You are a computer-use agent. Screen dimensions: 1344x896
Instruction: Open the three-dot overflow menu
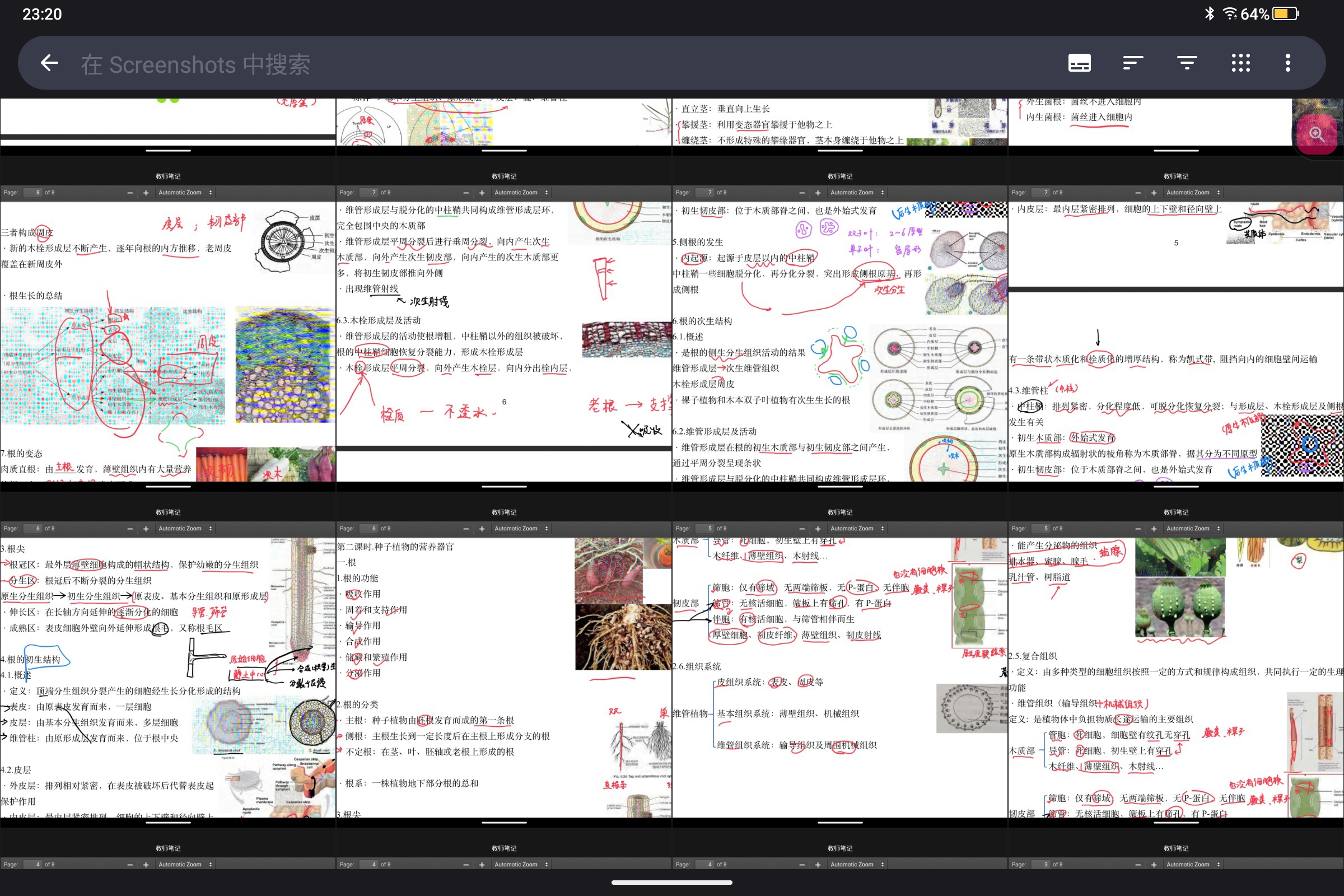1288,63
